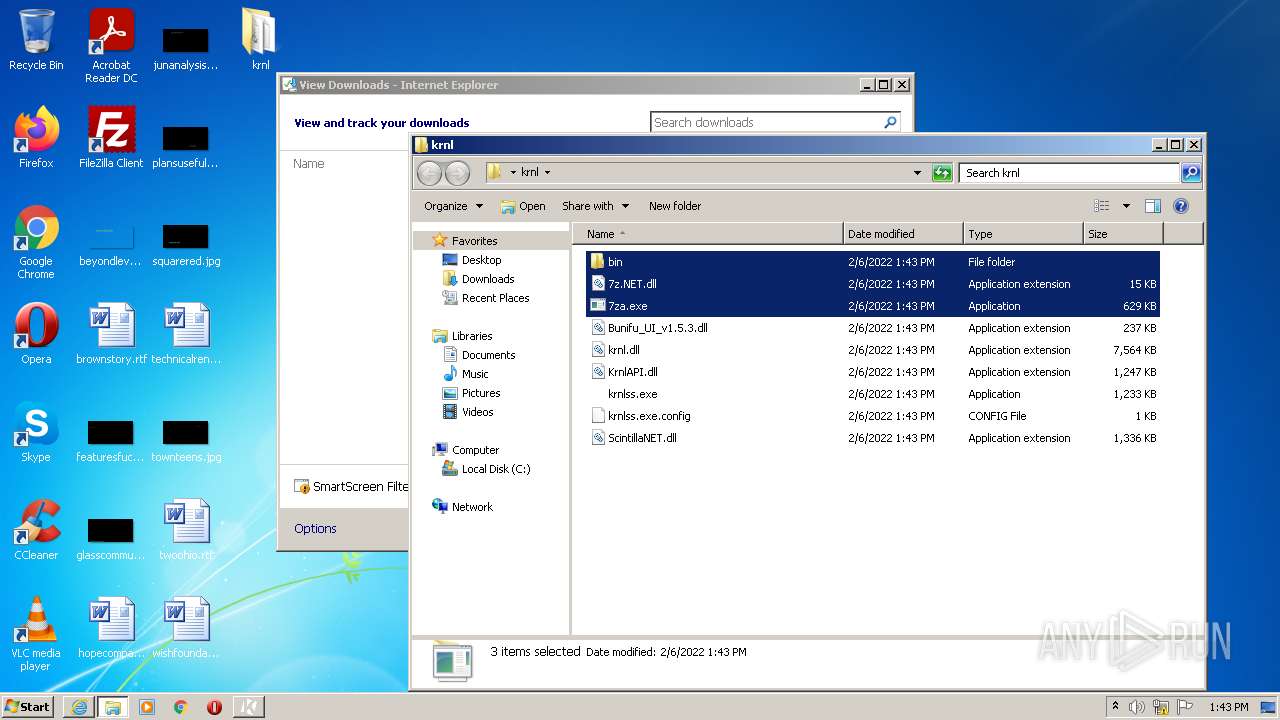
Task: Click Internet Explorer taskbar icon
Action: click(79, 707)
